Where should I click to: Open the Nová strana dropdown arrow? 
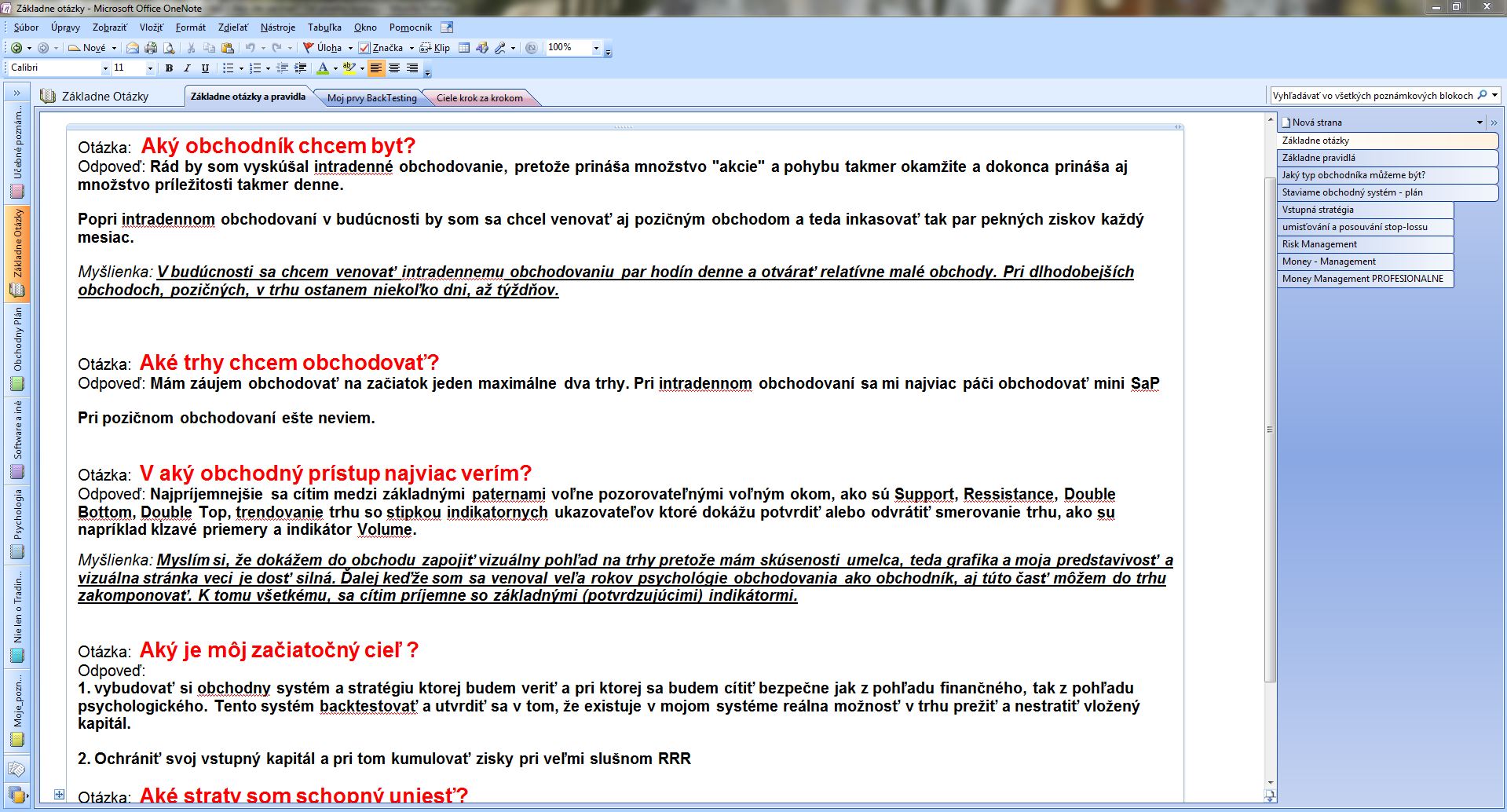click(x=1480, y=123)
